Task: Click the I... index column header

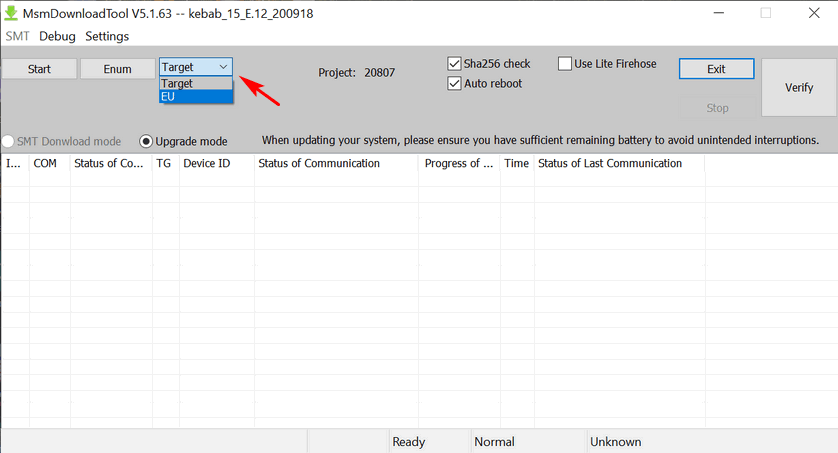Action: (15, 163)
